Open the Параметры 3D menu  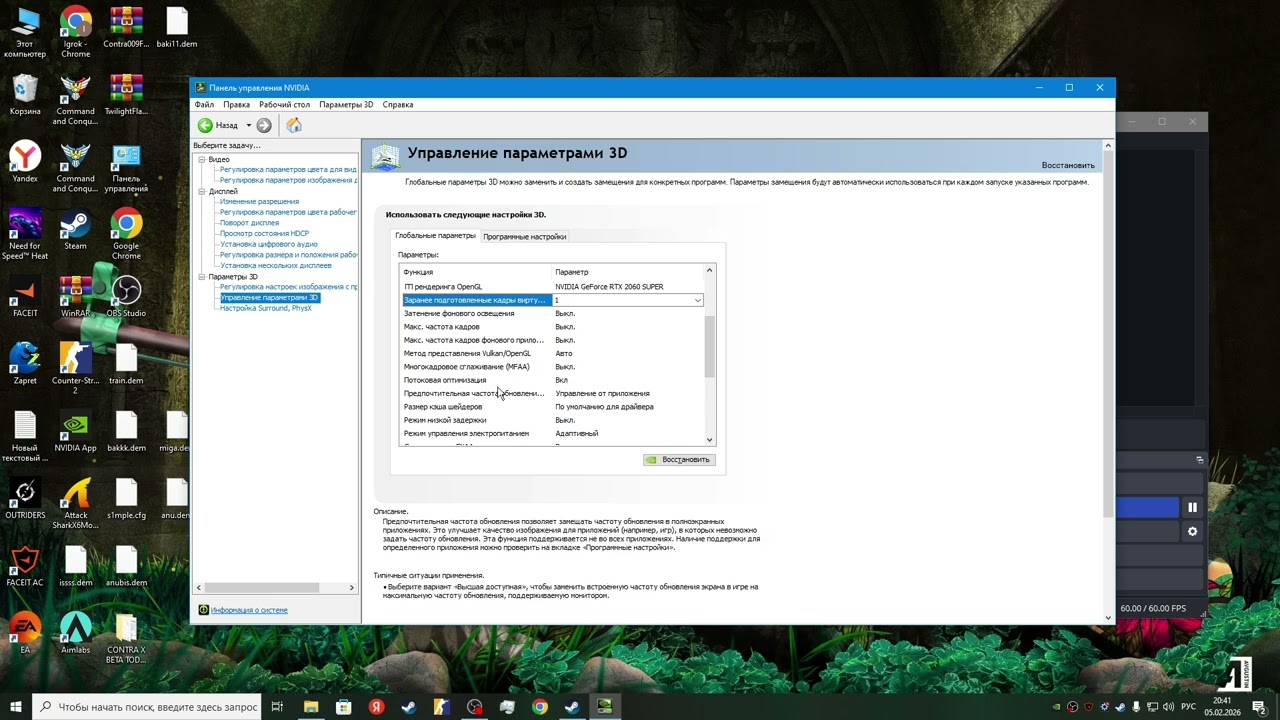[346, 104]
